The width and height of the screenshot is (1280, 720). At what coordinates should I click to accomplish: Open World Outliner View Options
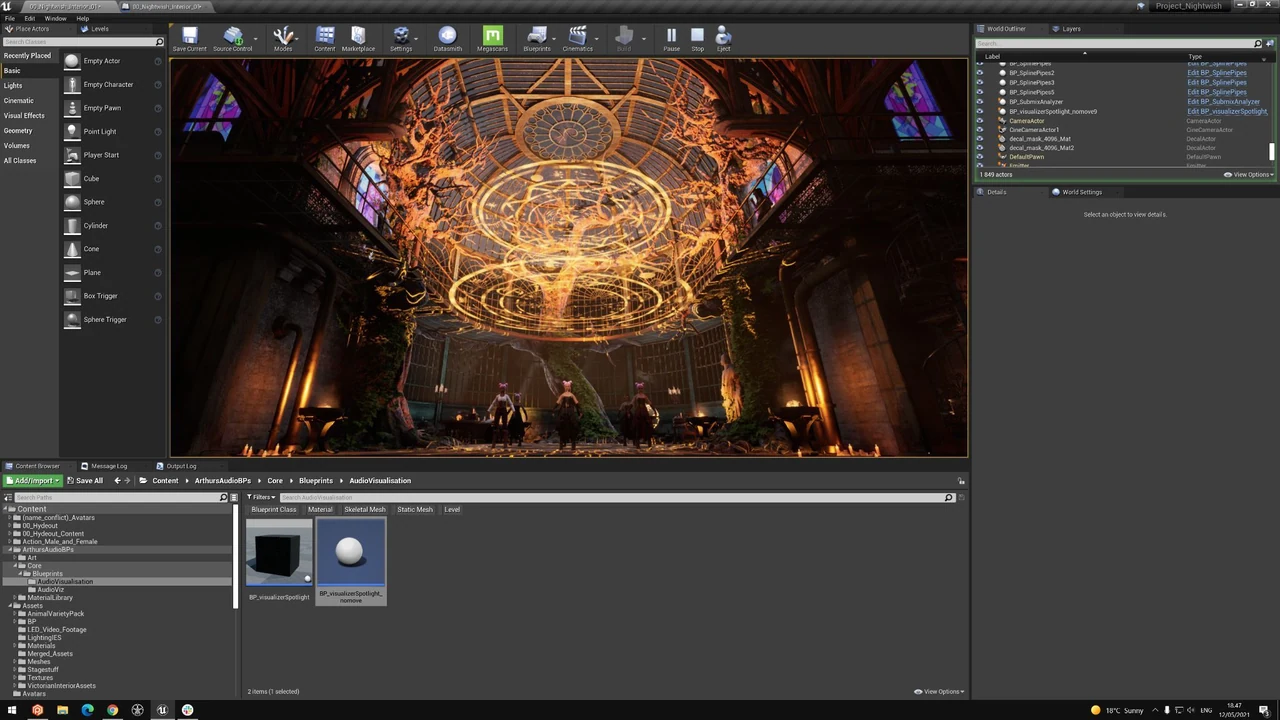point(1248,175)
